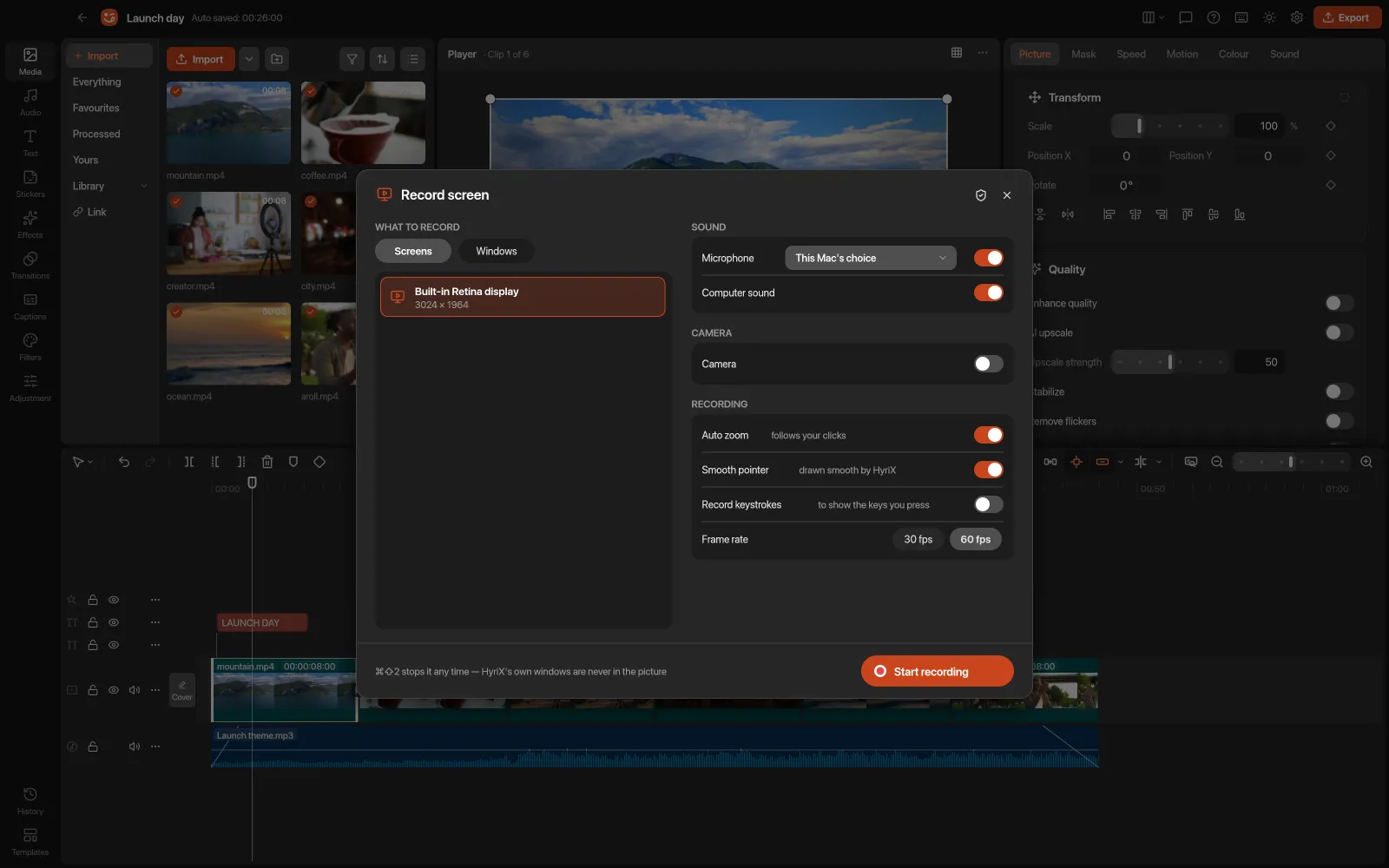Click the sort icon in media toolbar
This screenshot has width=1389, height=868.
(382, 59)
